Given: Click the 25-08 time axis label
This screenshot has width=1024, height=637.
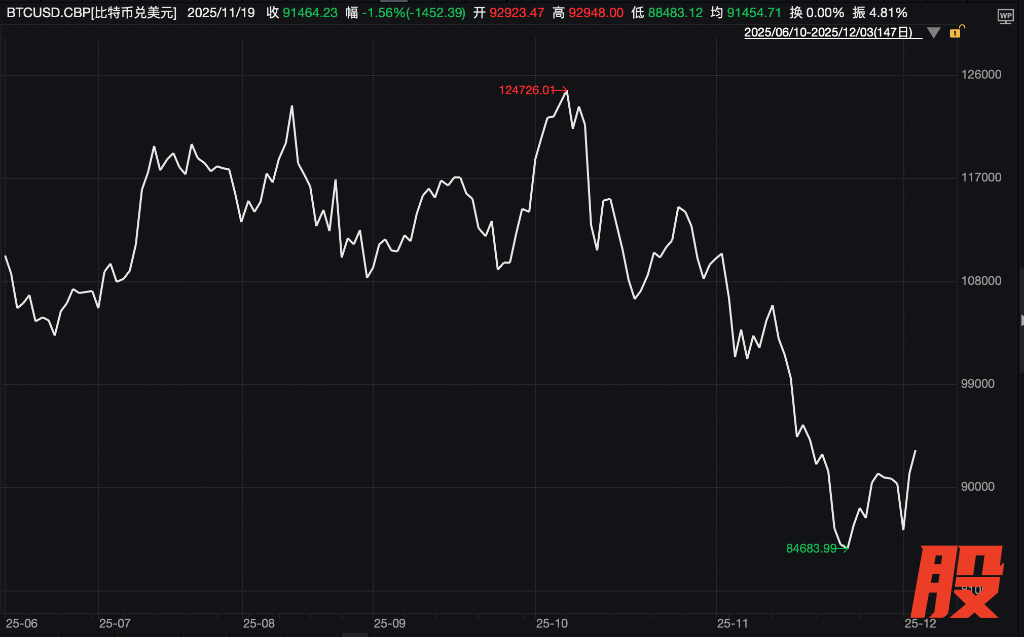Looking at the screenshot, I should (259, 623).
